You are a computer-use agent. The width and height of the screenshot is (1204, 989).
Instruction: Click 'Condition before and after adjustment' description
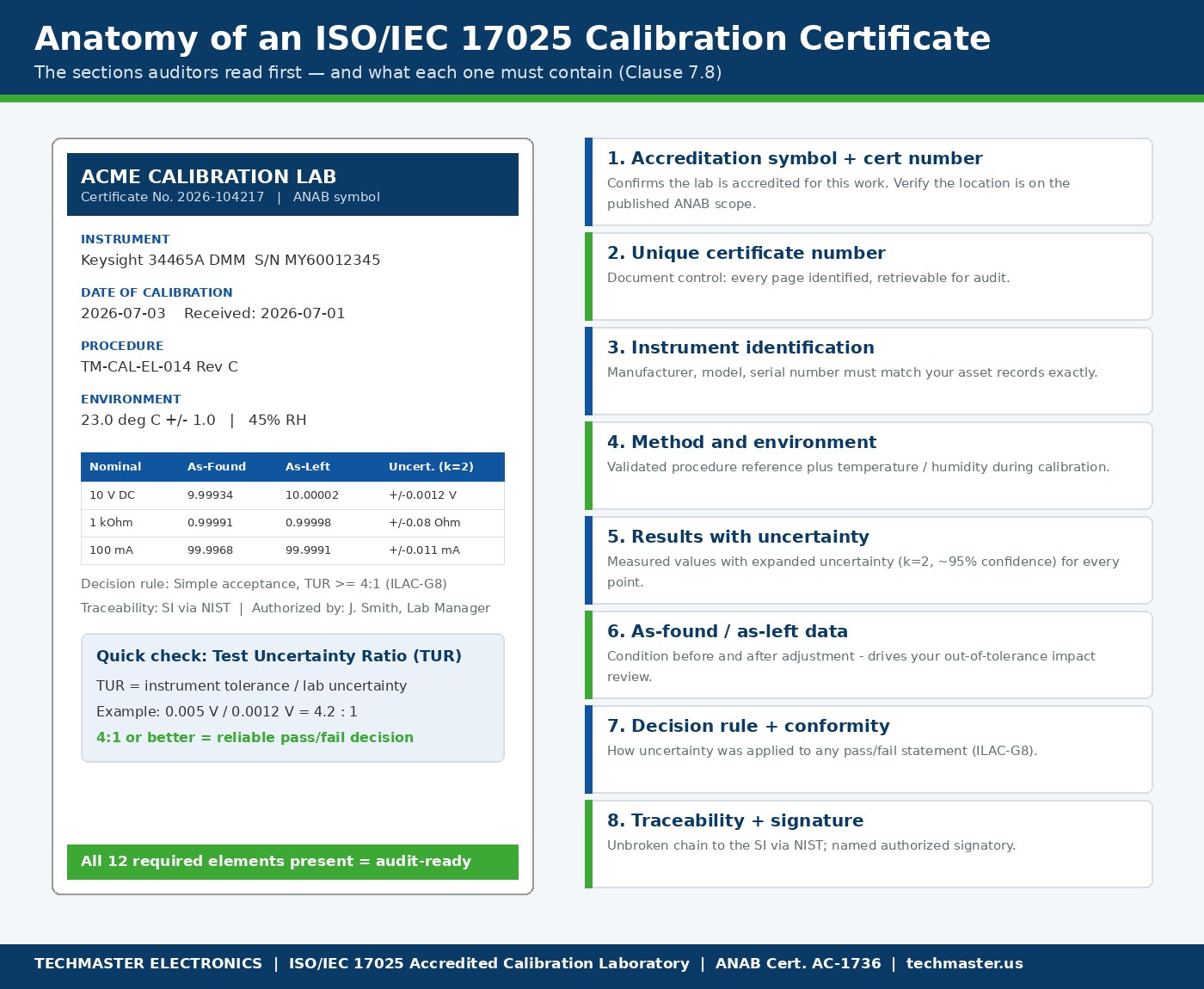coord(851,666)
